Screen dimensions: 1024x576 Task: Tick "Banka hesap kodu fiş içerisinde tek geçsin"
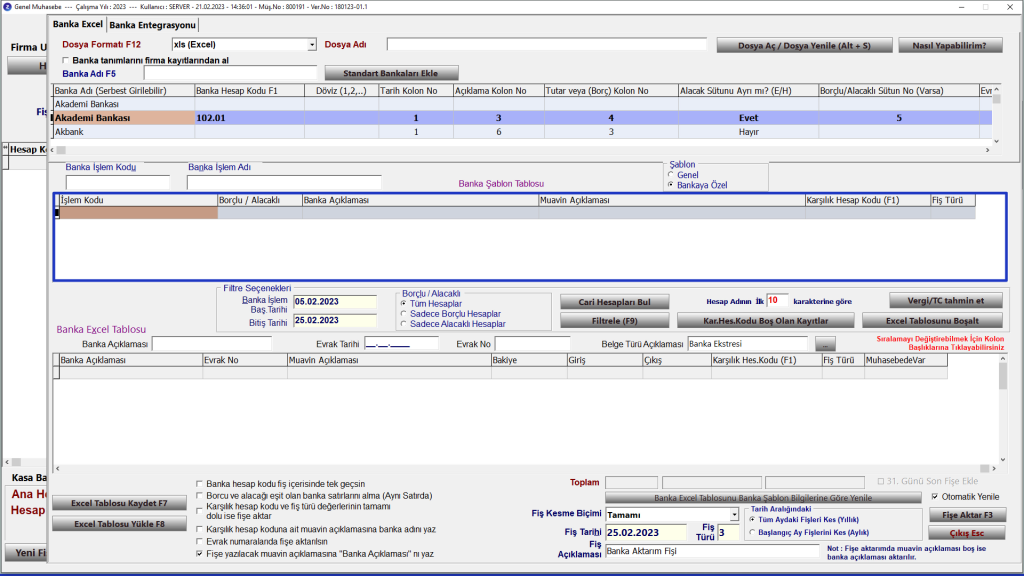(199, 484)
